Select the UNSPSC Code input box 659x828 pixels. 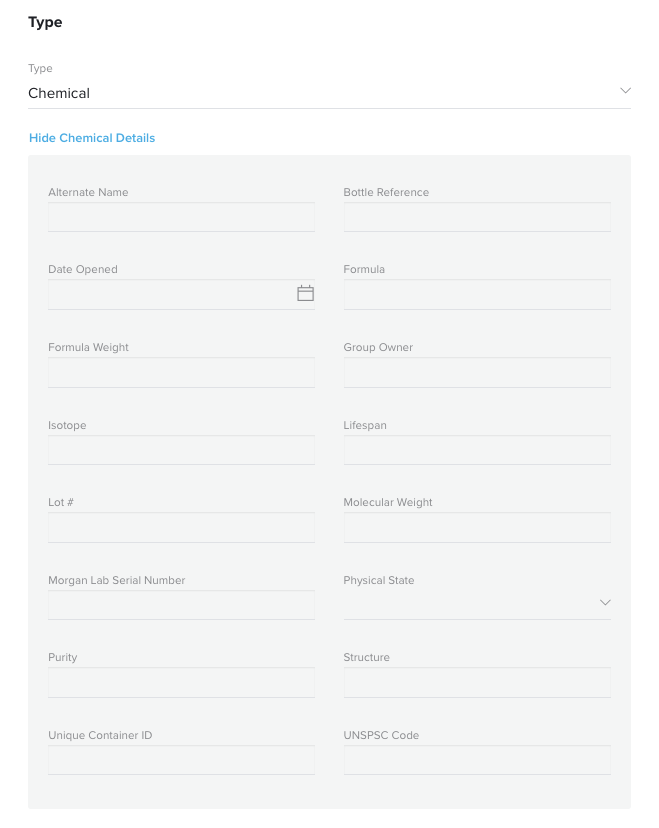point(477,760)
